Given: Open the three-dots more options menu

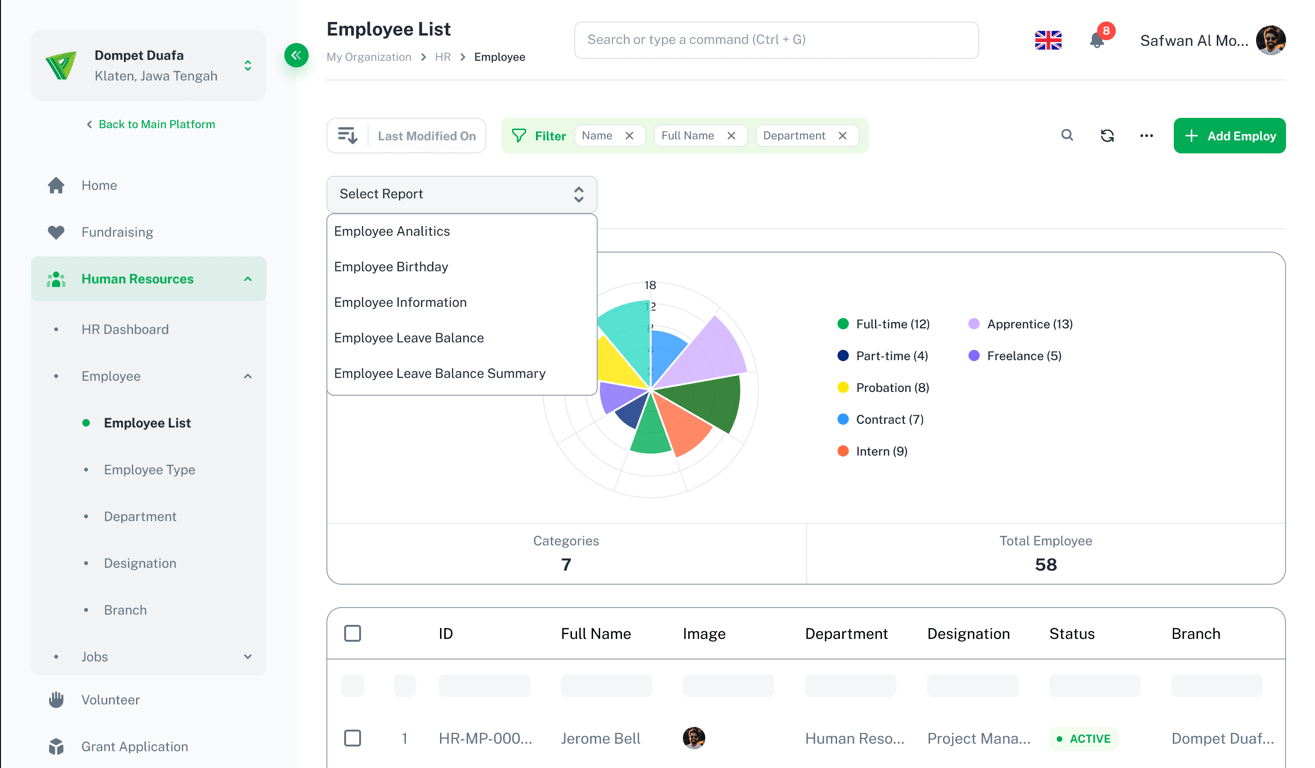Looking at the screenshot, I should pyautogui.click(x=1147, y=136).
